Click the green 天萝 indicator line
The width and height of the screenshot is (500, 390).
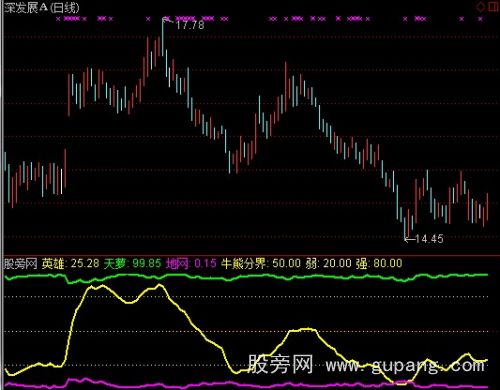point(247,277)
